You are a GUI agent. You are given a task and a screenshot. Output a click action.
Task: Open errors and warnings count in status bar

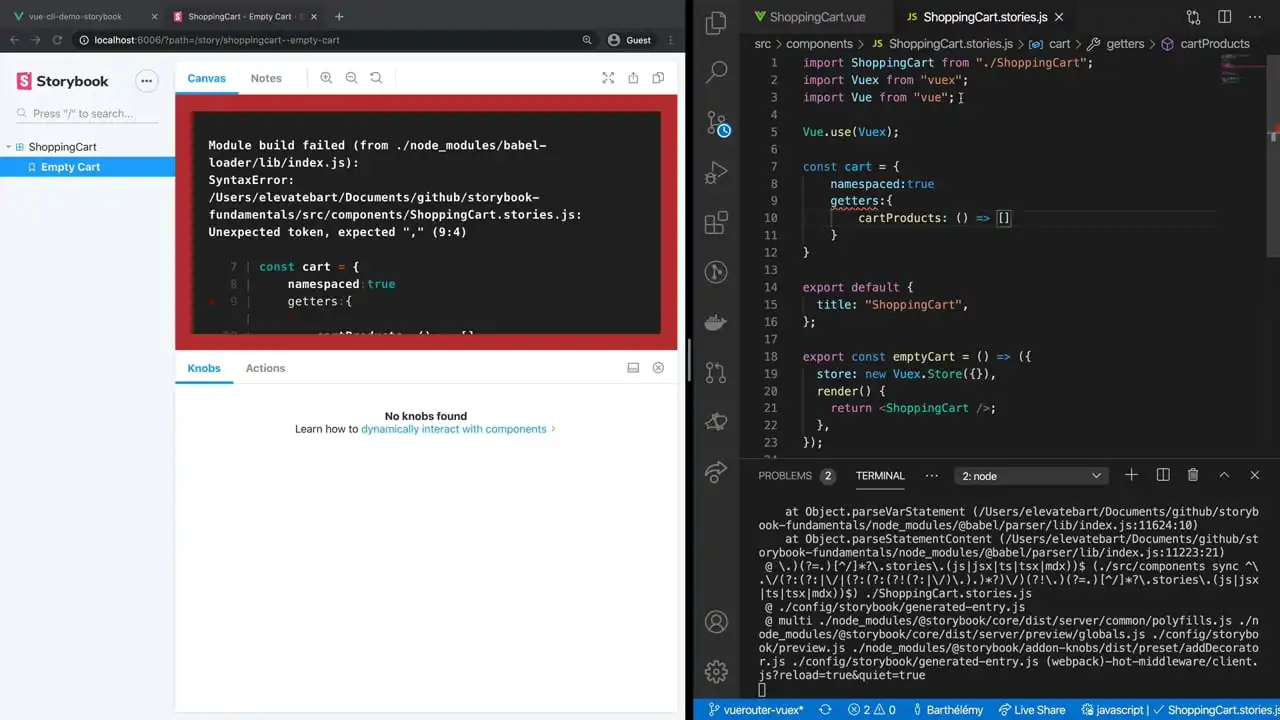tap(871, 709)
